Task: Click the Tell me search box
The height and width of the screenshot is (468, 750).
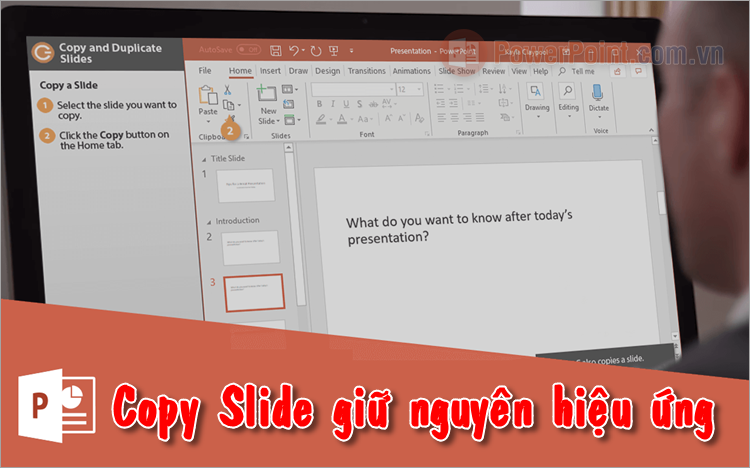Action: (577, 71)
